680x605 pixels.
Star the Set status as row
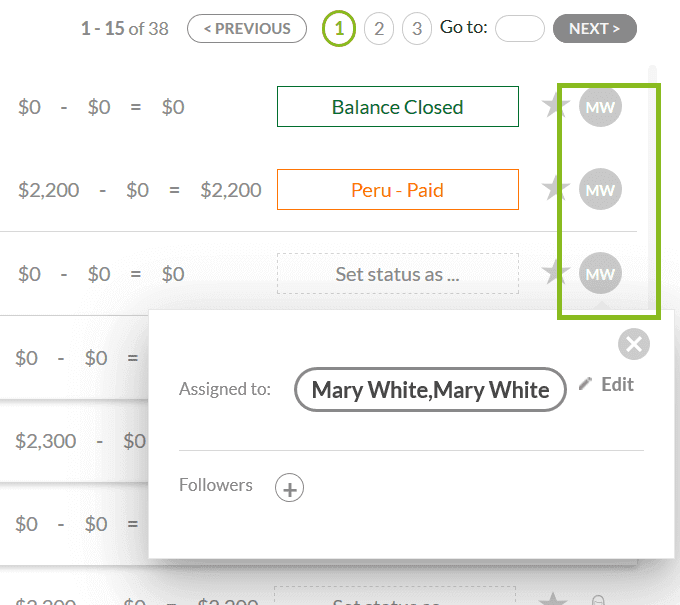pos(556,272)
